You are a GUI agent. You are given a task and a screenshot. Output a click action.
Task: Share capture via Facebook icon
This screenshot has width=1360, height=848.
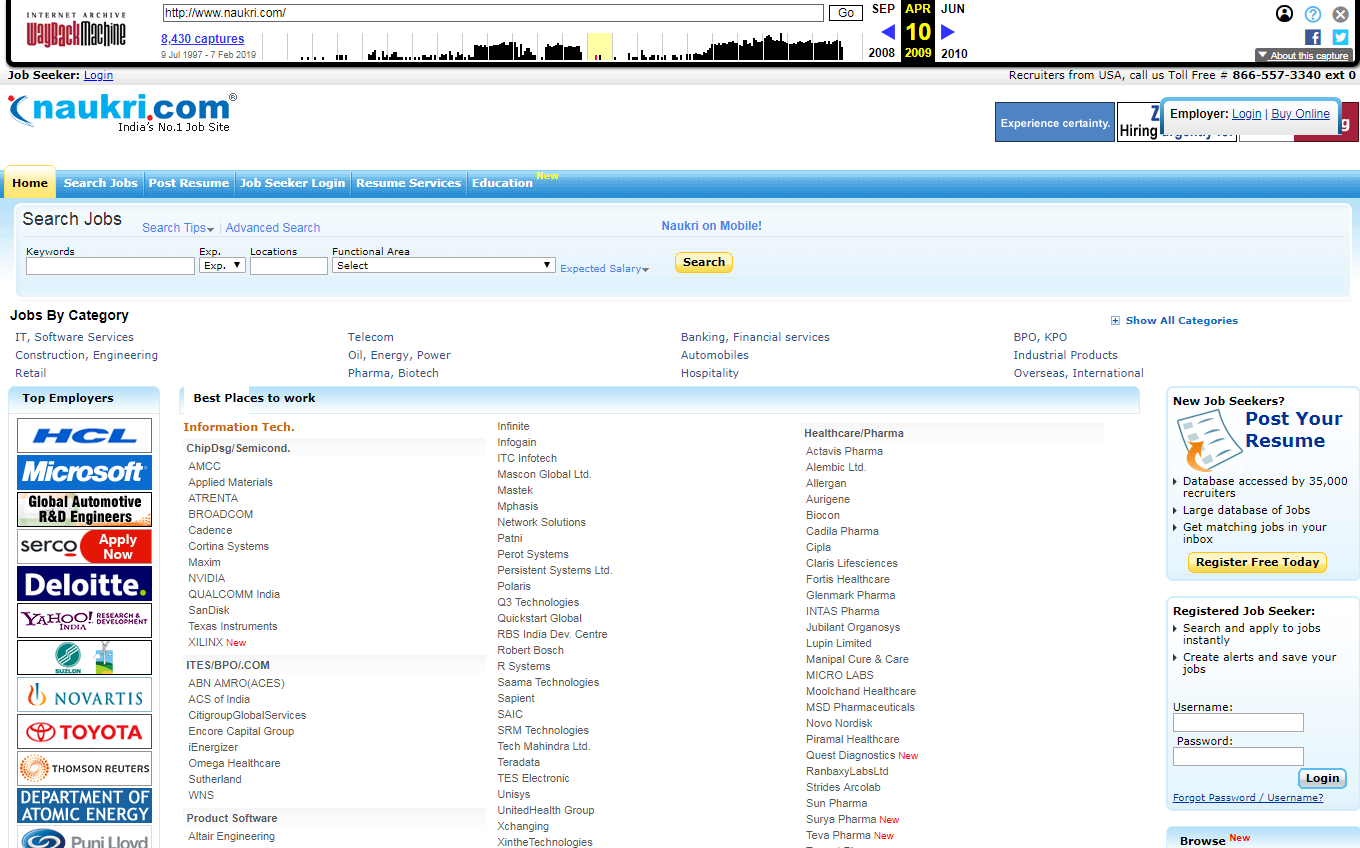(1313, 37)
